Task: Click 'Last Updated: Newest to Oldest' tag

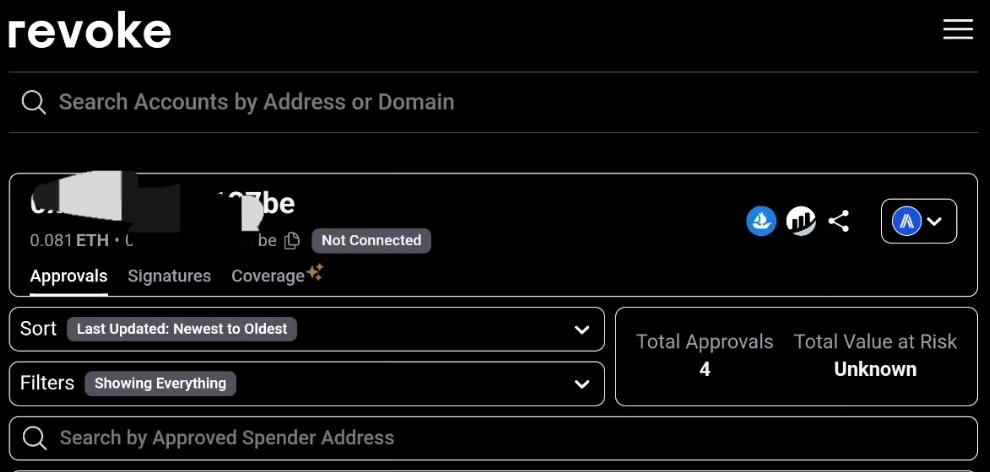Action: (x=182, y=329)
